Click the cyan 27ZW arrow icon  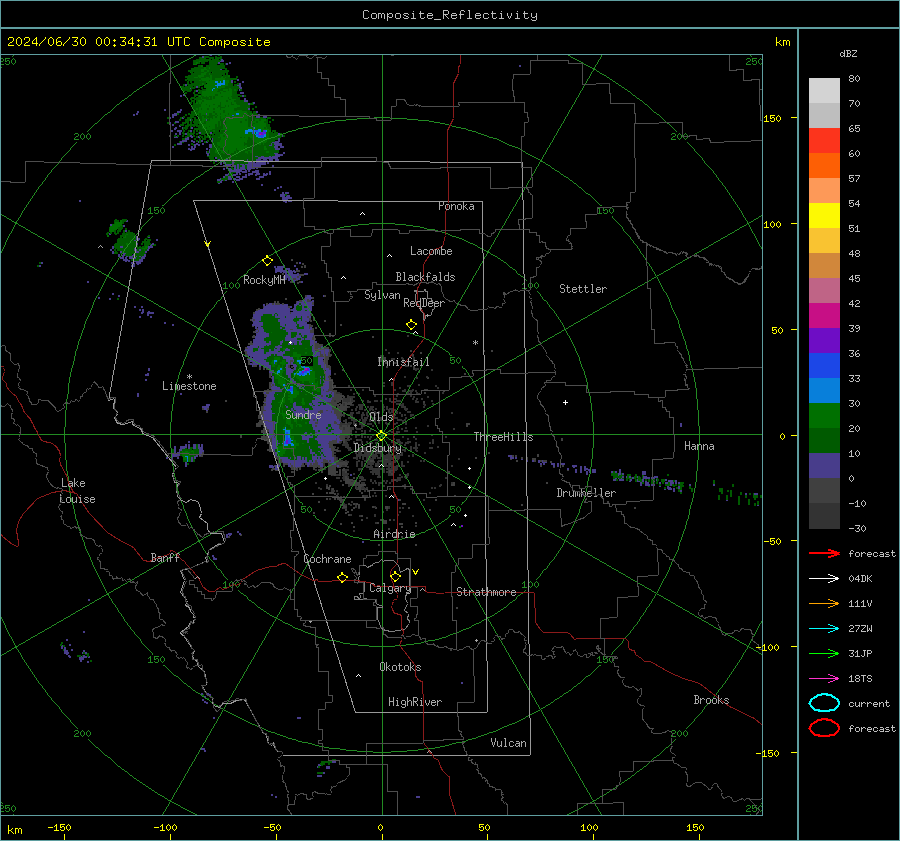click(824, 628)
